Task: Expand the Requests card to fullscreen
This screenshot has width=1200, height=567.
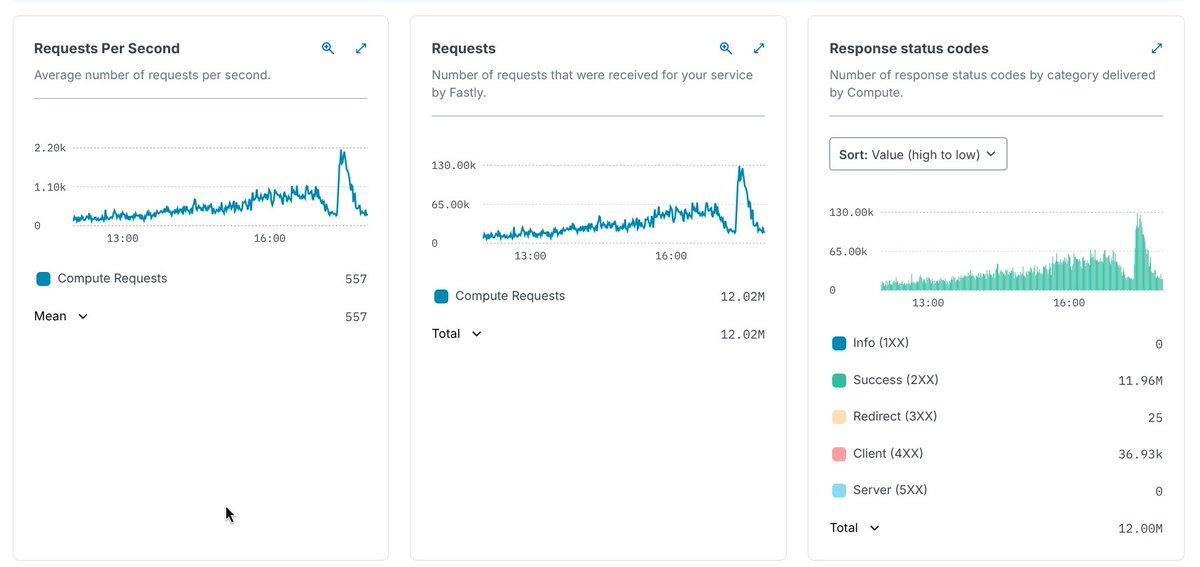Action: click(x=759, y=48)
